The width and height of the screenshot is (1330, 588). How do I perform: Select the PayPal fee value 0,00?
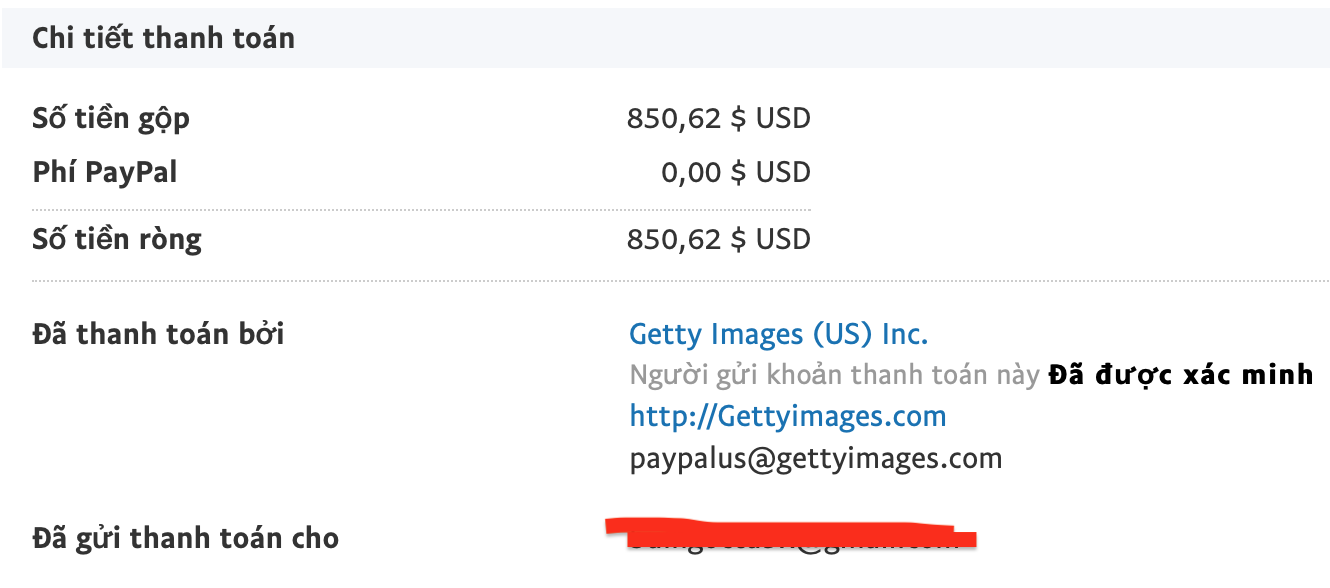pos(691,172)
